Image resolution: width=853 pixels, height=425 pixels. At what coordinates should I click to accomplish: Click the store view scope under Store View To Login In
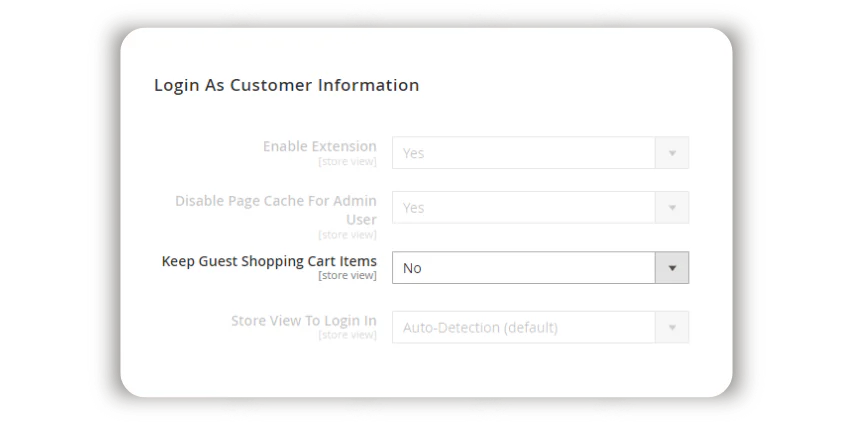click(347, 335)
